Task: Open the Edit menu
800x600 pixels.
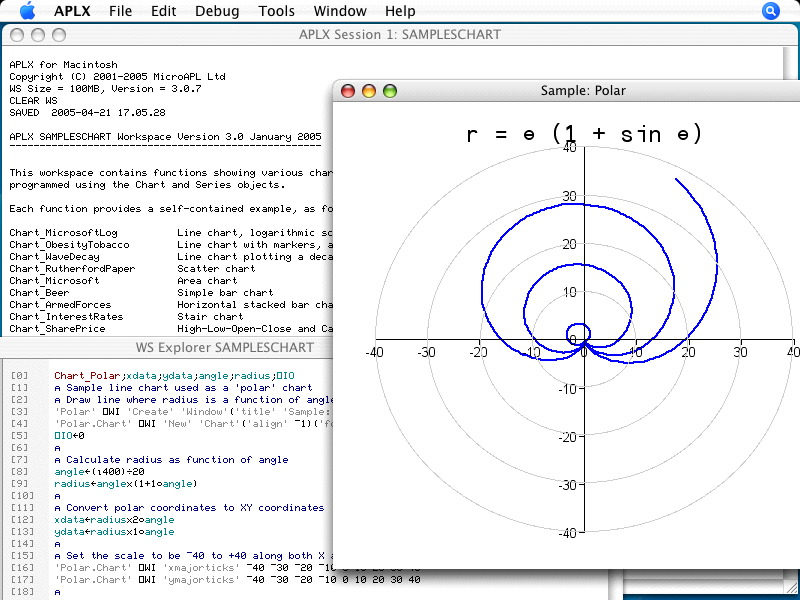Action: pyautogui.click(x=164, y=11)
